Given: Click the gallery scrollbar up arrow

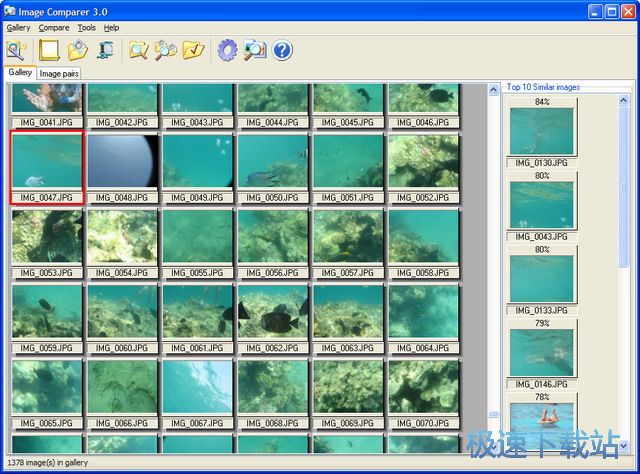Looking at the screenshot, I should tap(494, 90).
